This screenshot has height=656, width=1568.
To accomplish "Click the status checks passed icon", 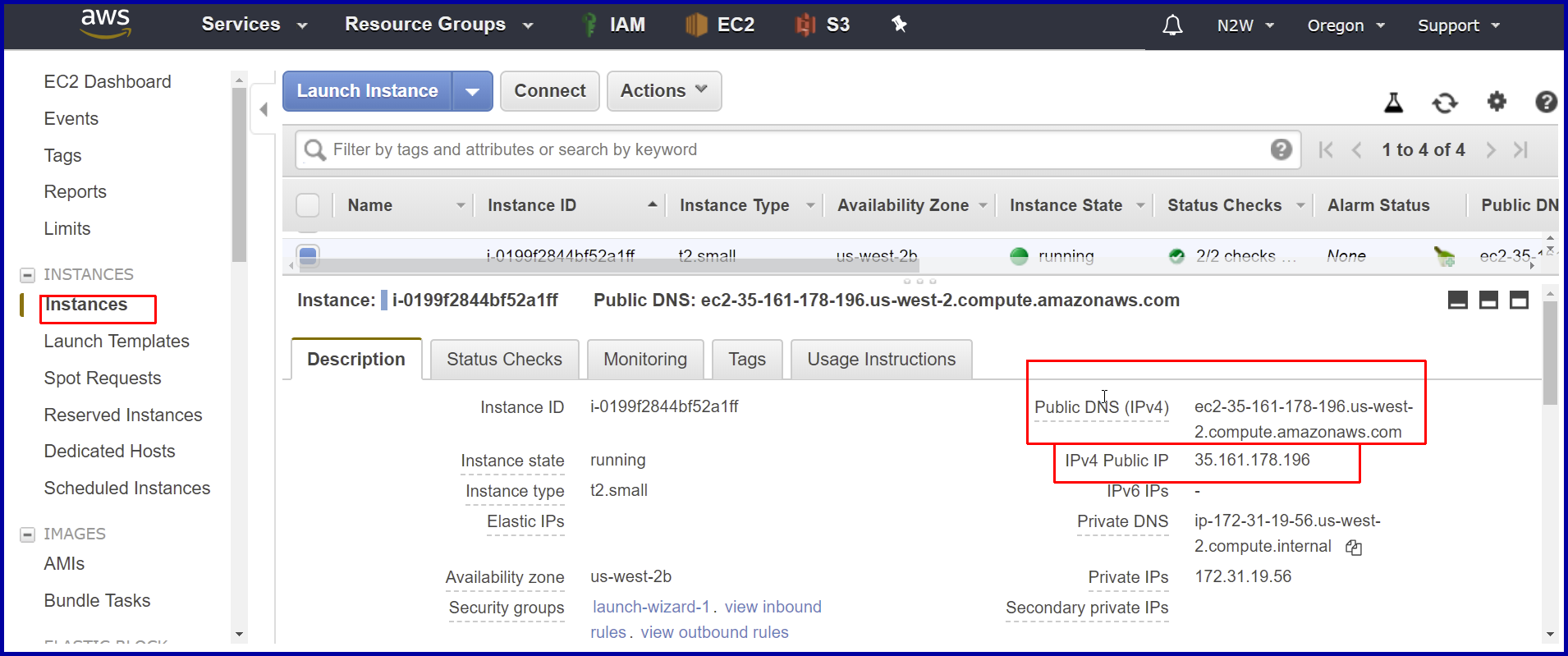I will (1176, 256).
